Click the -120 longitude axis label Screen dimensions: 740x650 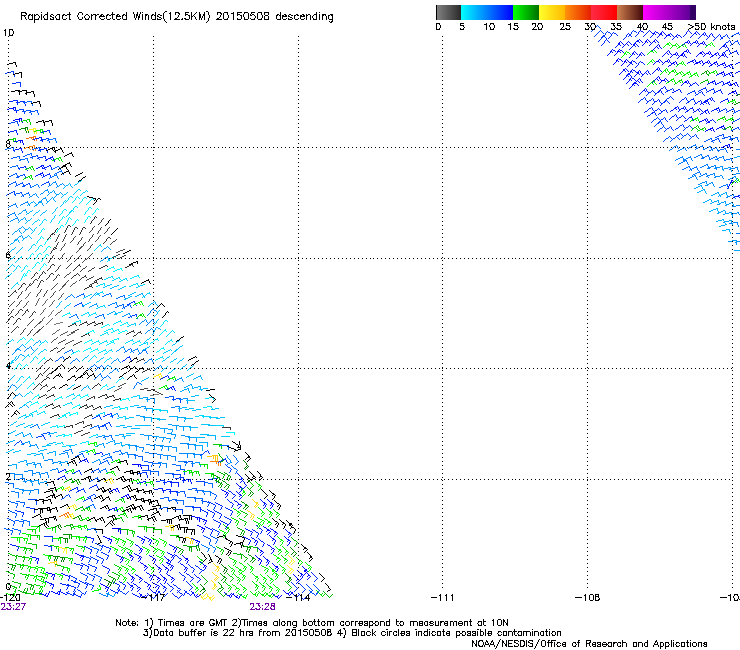(x=10, y=598)
